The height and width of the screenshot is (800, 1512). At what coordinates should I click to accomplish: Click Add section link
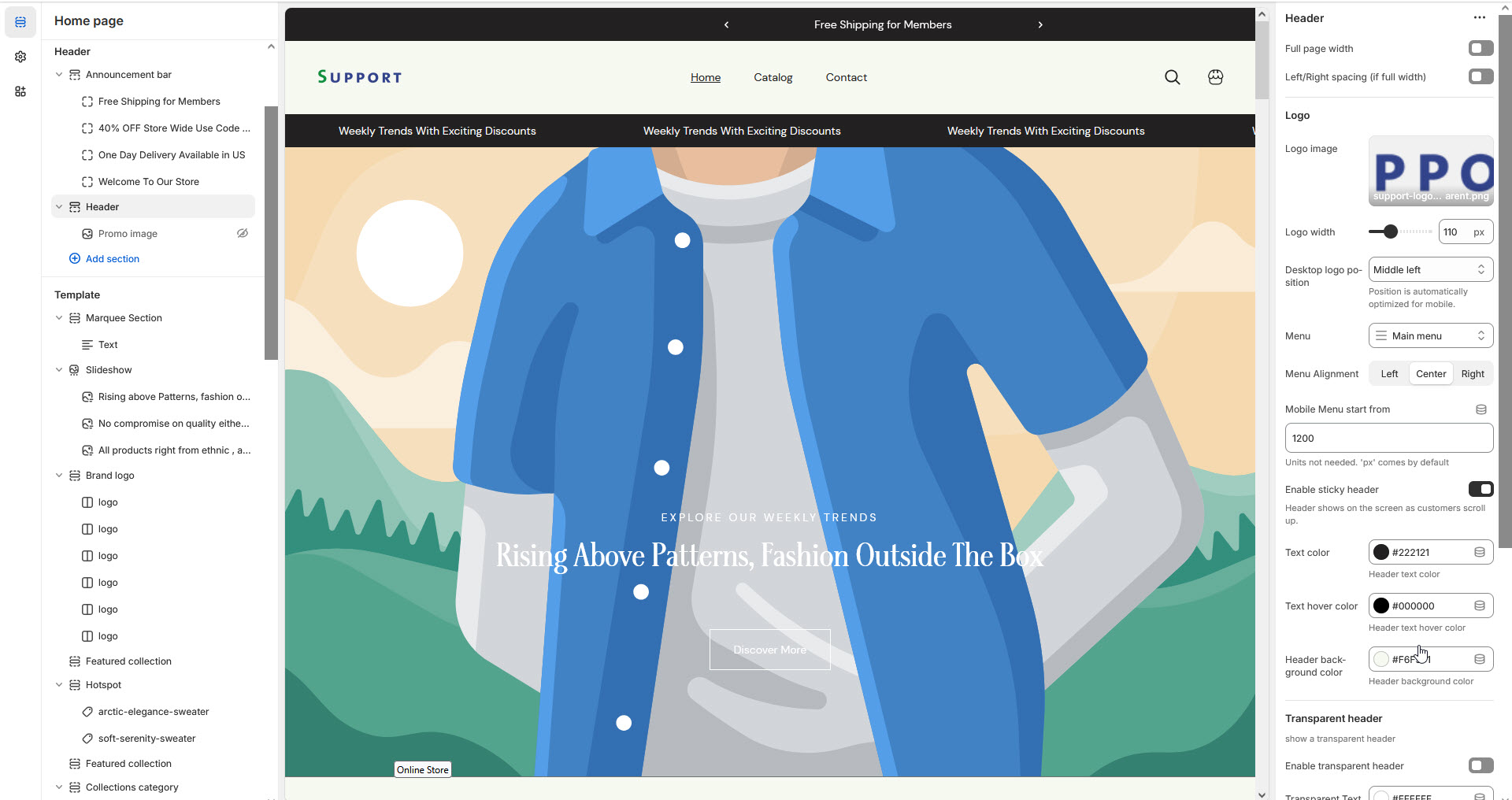(112, 259)
